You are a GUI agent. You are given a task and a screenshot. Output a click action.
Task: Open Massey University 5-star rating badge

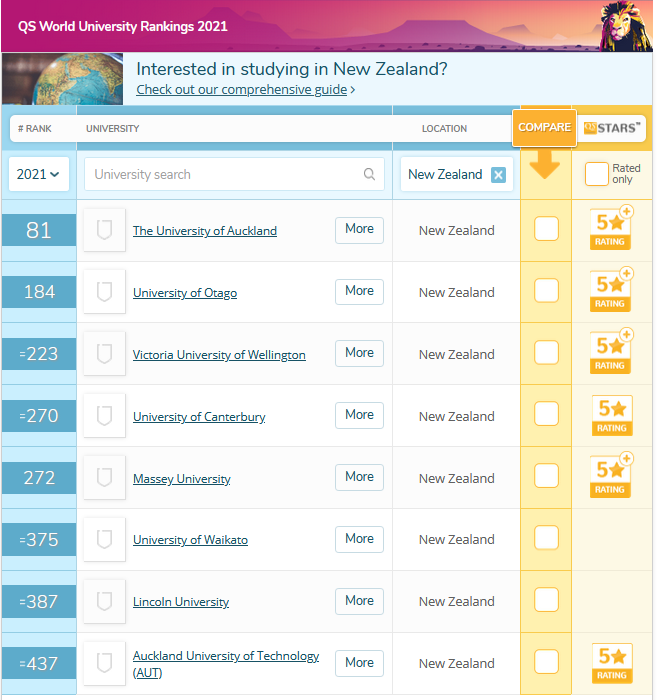[611, 475]
